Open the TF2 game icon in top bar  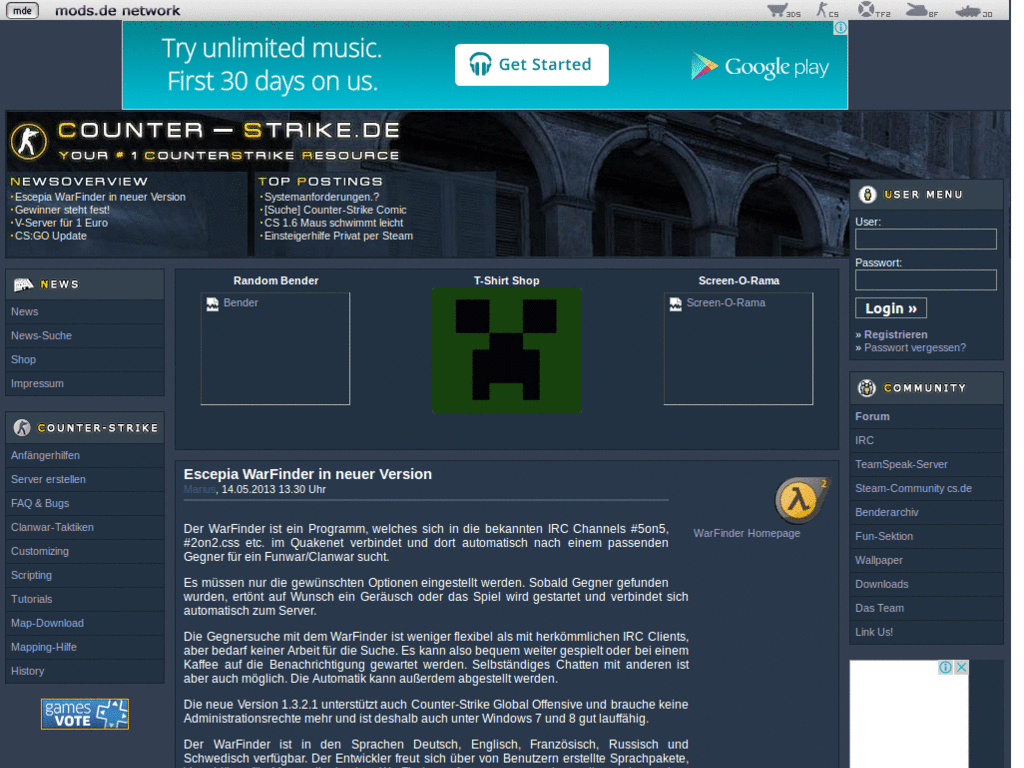pyautogui.click(x=874, y=10)
